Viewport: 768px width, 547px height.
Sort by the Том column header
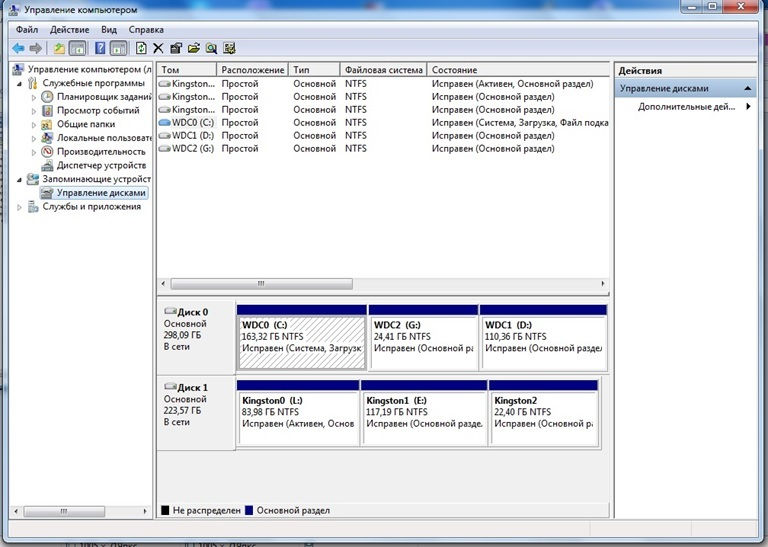point(187,70)
